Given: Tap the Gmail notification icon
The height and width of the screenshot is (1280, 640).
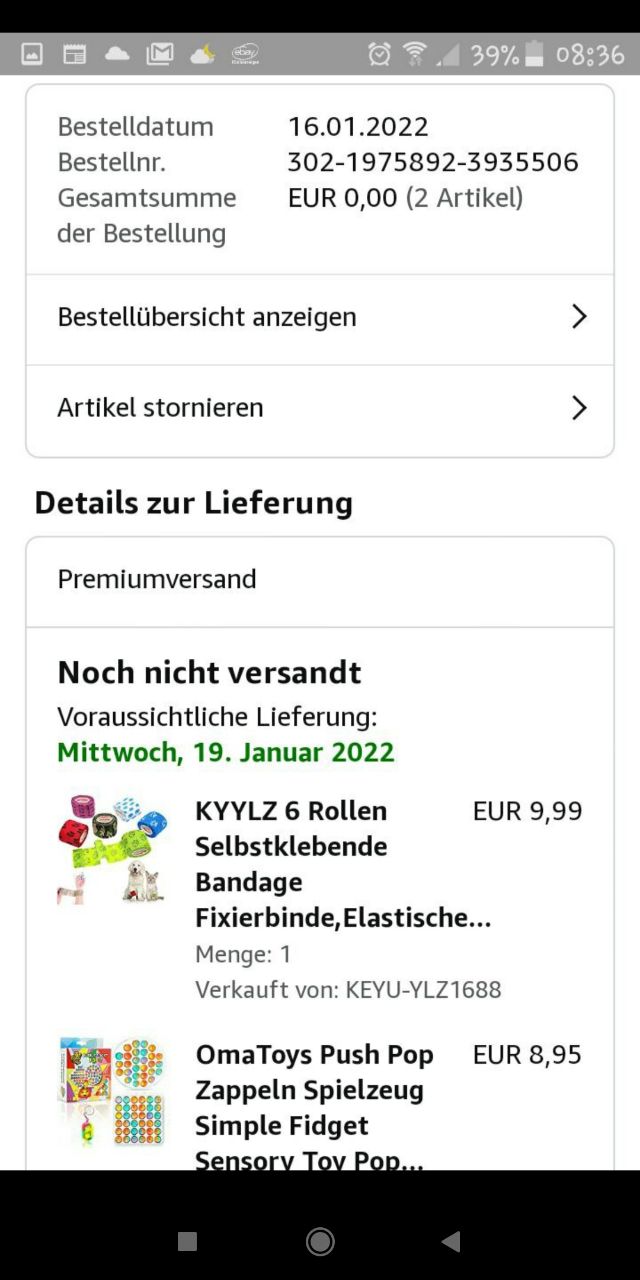Looking at the screenshot, I should (x=160, y=54).
